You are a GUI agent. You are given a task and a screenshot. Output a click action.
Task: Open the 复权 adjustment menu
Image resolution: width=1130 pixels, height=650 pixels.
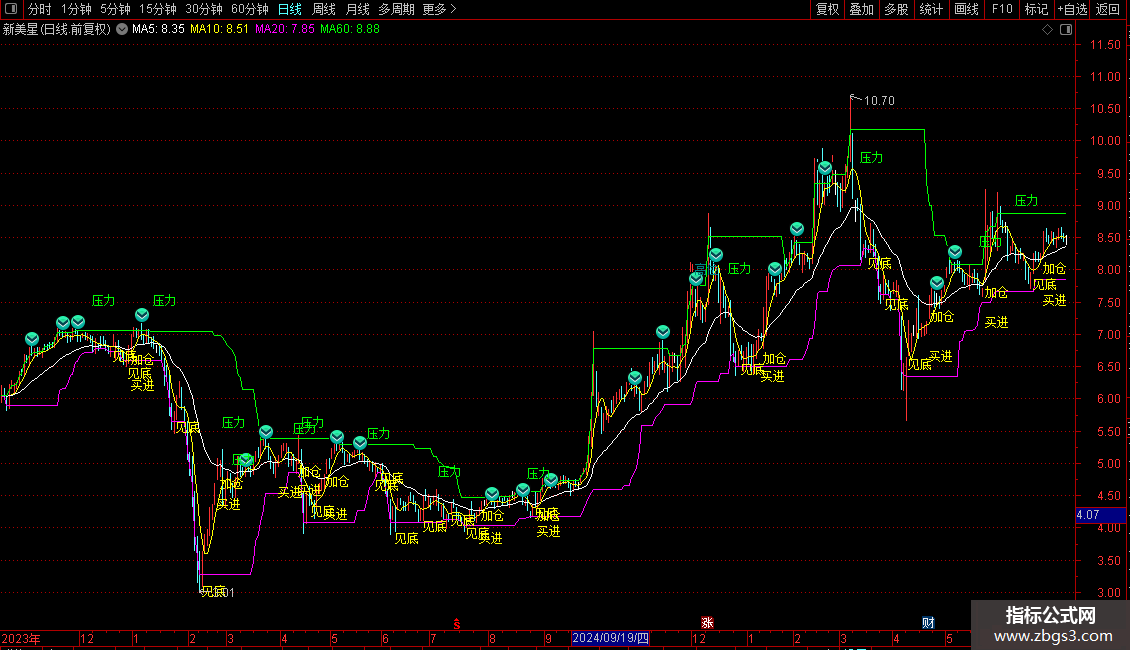click(827, 9)
